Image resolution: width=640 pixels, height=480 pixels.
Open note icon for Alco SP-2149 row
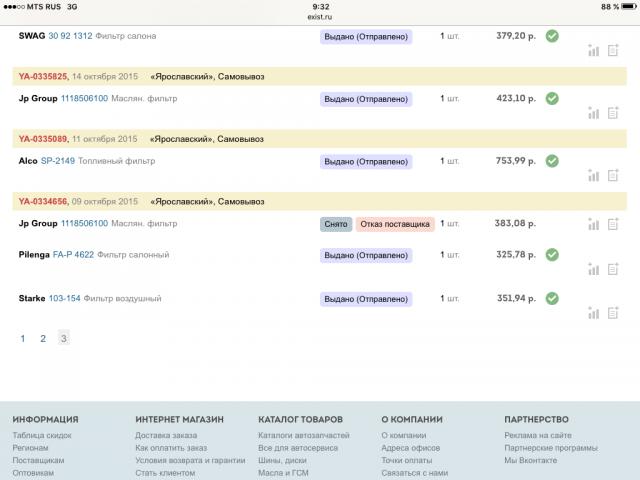coord(613,175)
